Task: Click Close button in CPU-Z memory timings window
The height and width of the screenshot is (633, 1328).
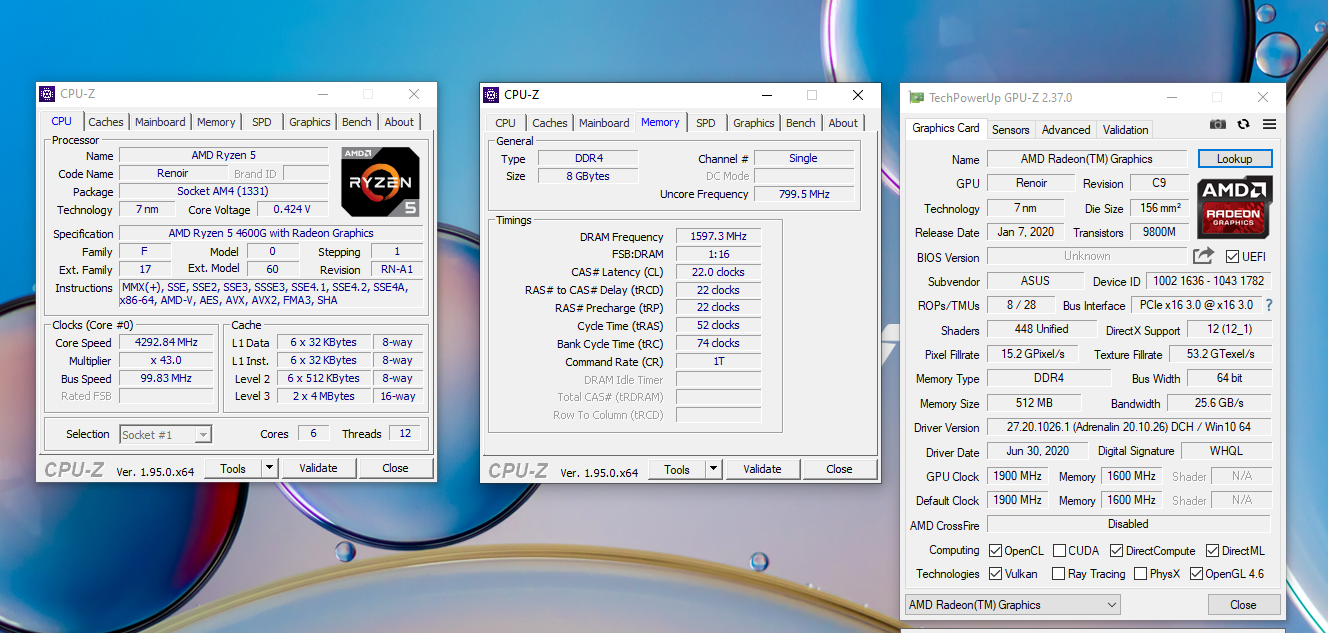Action: [839, 469]
